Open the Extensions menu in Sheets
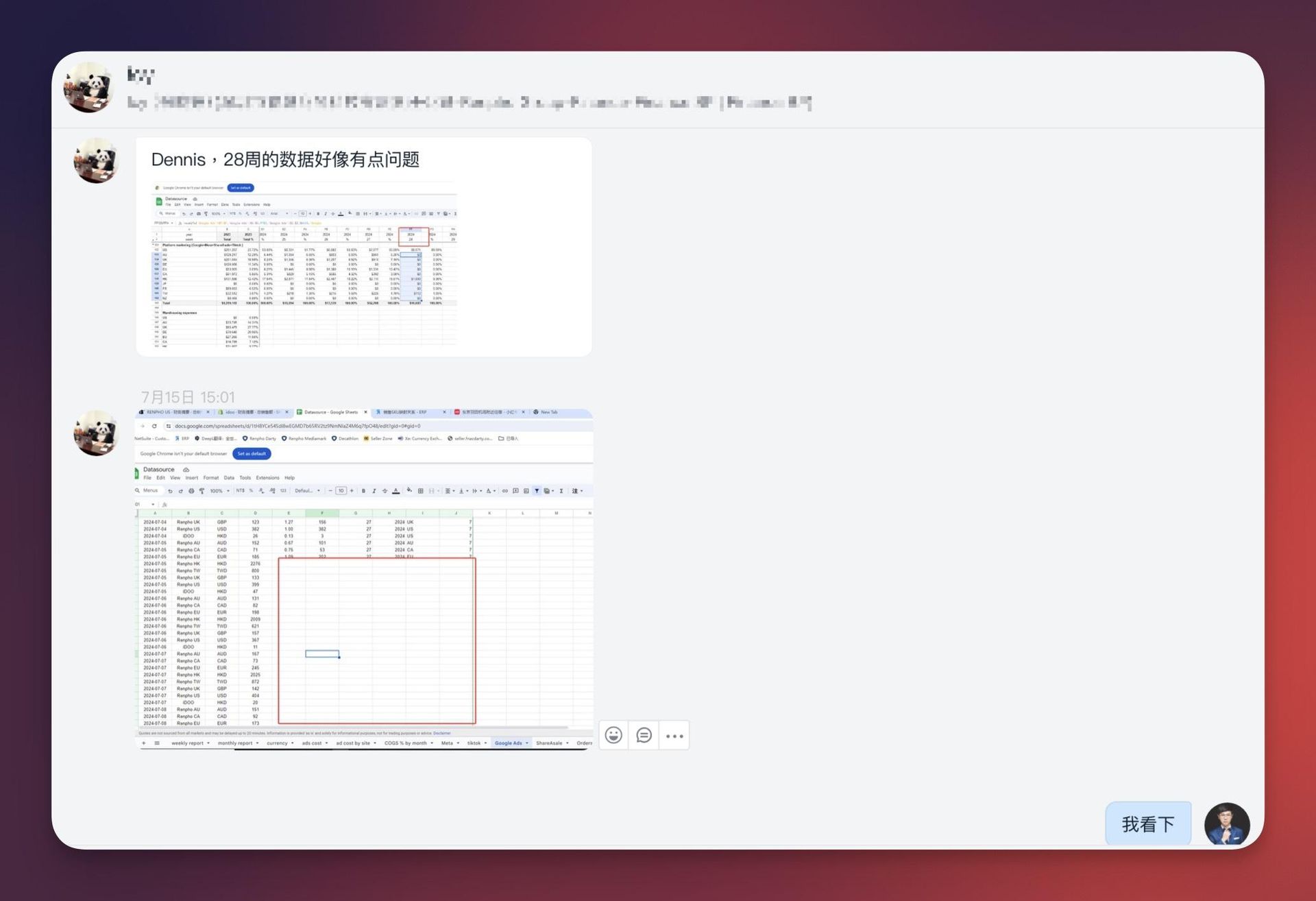This screenshot has height=901, width=1316. [x=267, y=478]
